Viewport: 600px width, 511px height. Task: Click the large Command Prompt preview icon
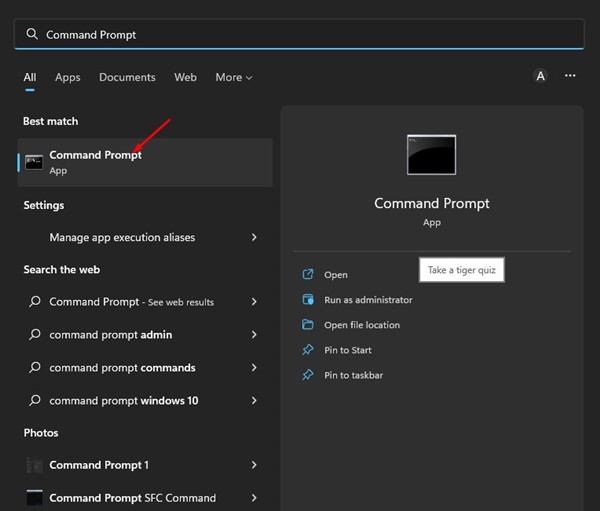tap(431, 155)
